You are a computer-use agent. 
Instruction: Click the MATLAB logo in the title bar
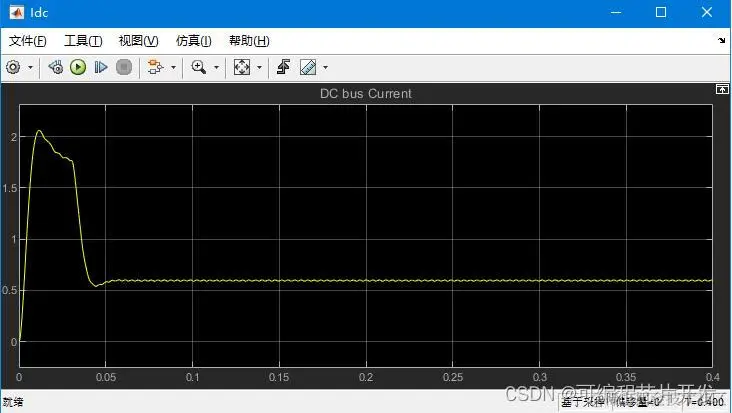point(16,12)
